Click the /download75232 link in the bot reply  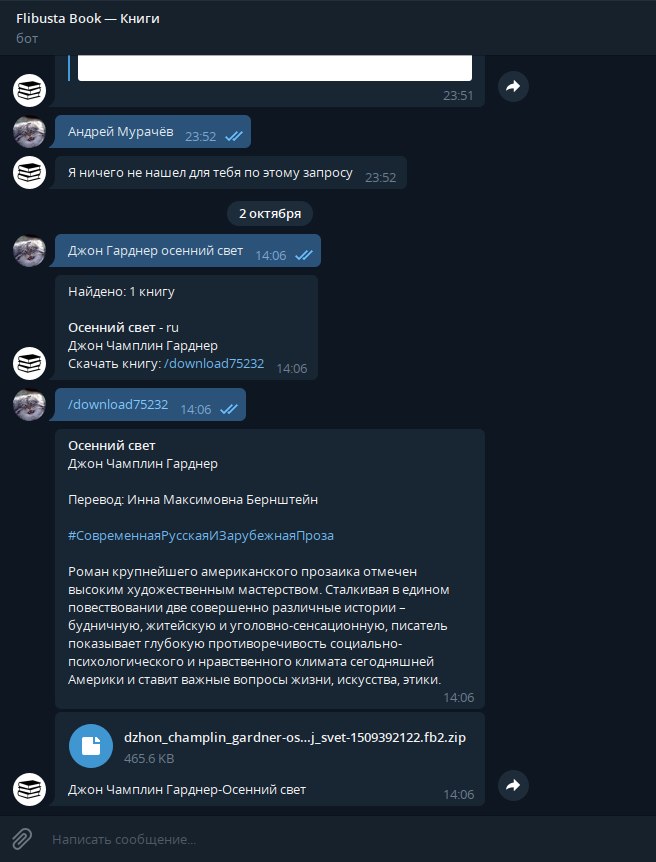pyautogui.click(x=214, y=363)
